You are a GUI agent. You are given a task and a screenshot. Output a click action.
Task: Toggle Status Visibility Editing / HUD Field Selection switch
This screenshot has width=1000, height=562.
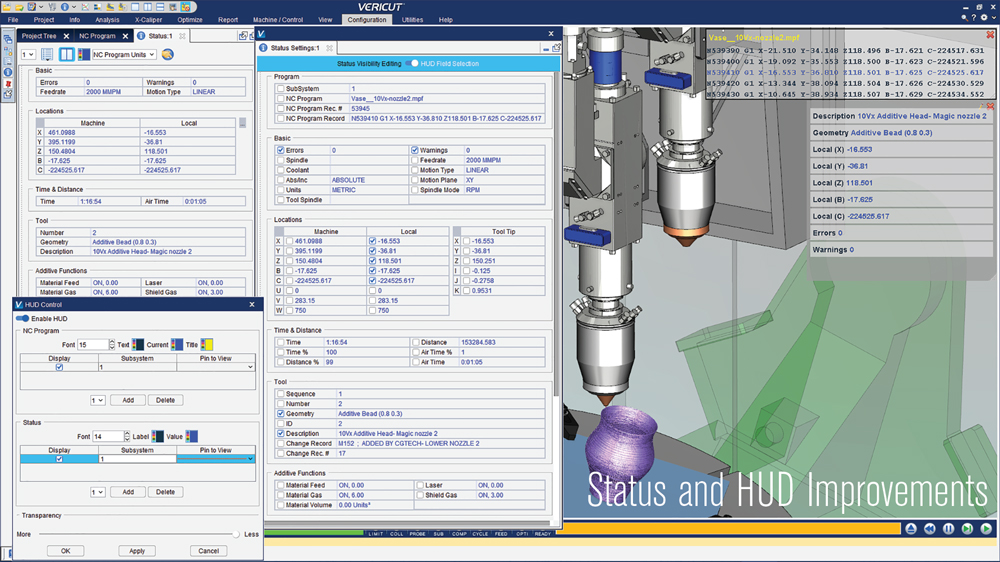coord(412,63)
